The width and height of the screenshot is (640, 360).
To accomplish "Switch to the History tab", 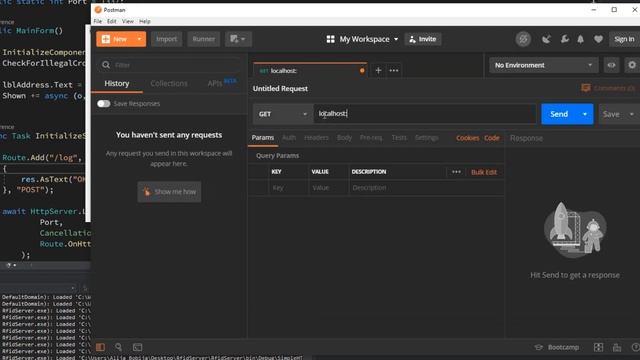I will [x=117, y=83].
